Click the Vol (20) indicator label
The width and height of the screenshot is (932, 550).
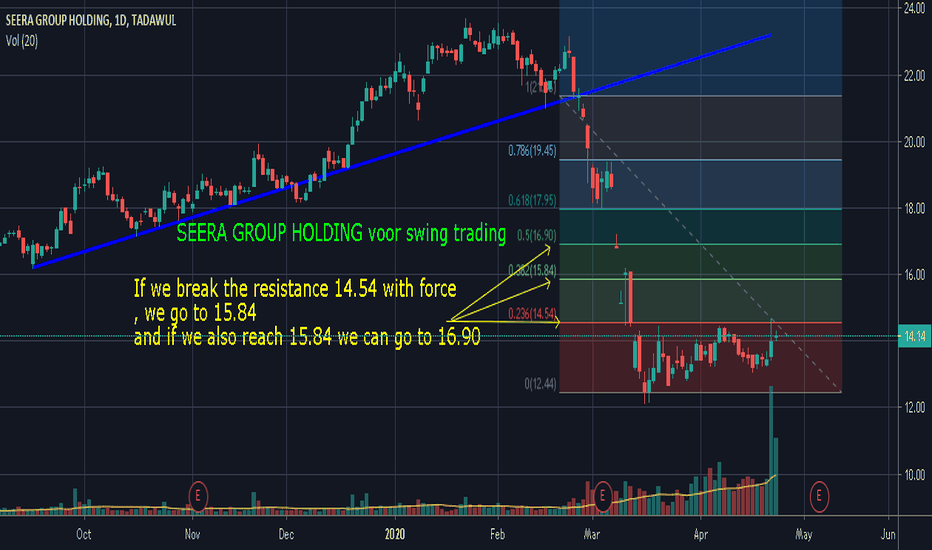tap(22, 41)
